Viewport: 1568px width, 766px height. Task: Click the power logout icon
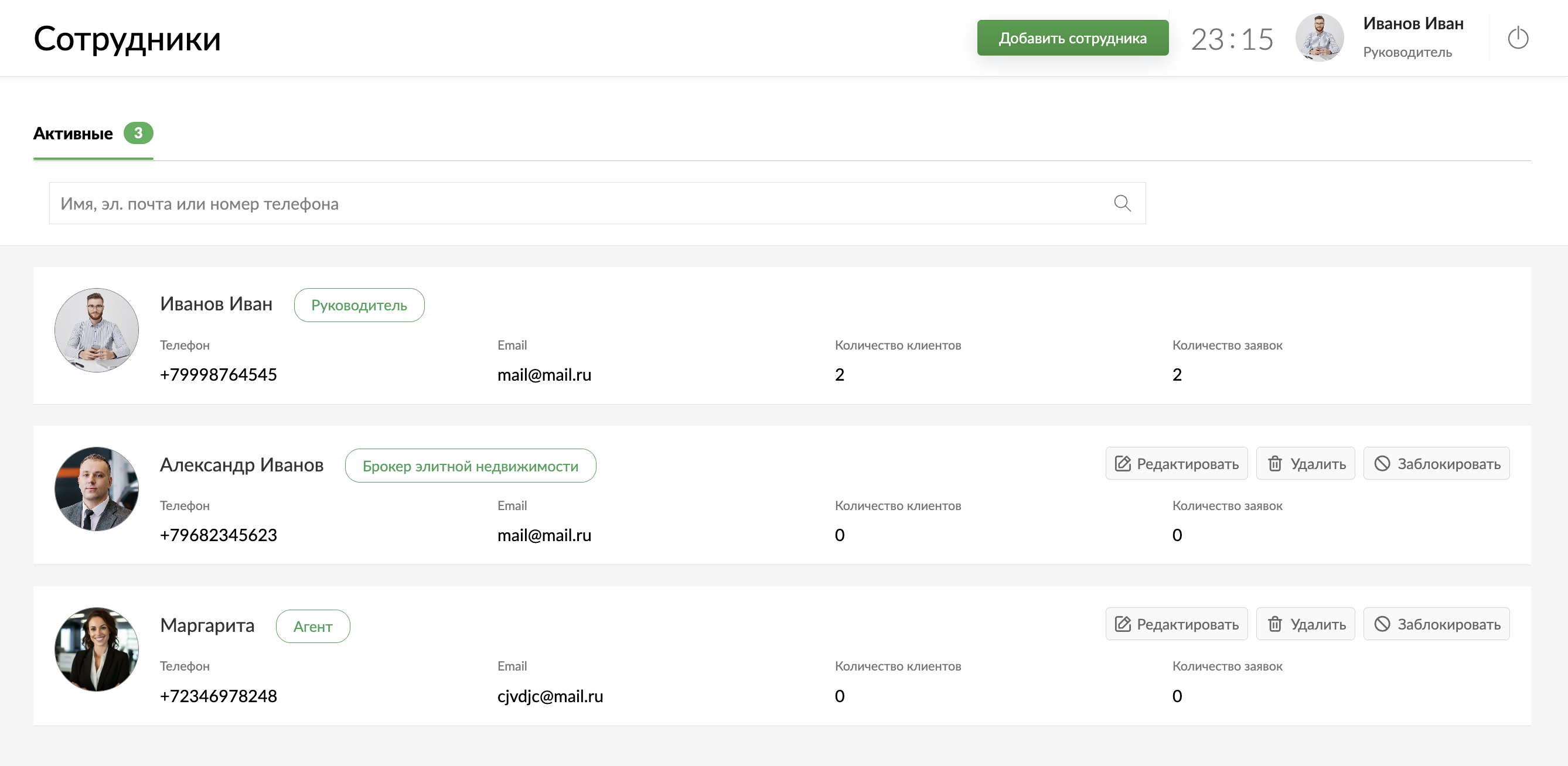point(1518,37)
